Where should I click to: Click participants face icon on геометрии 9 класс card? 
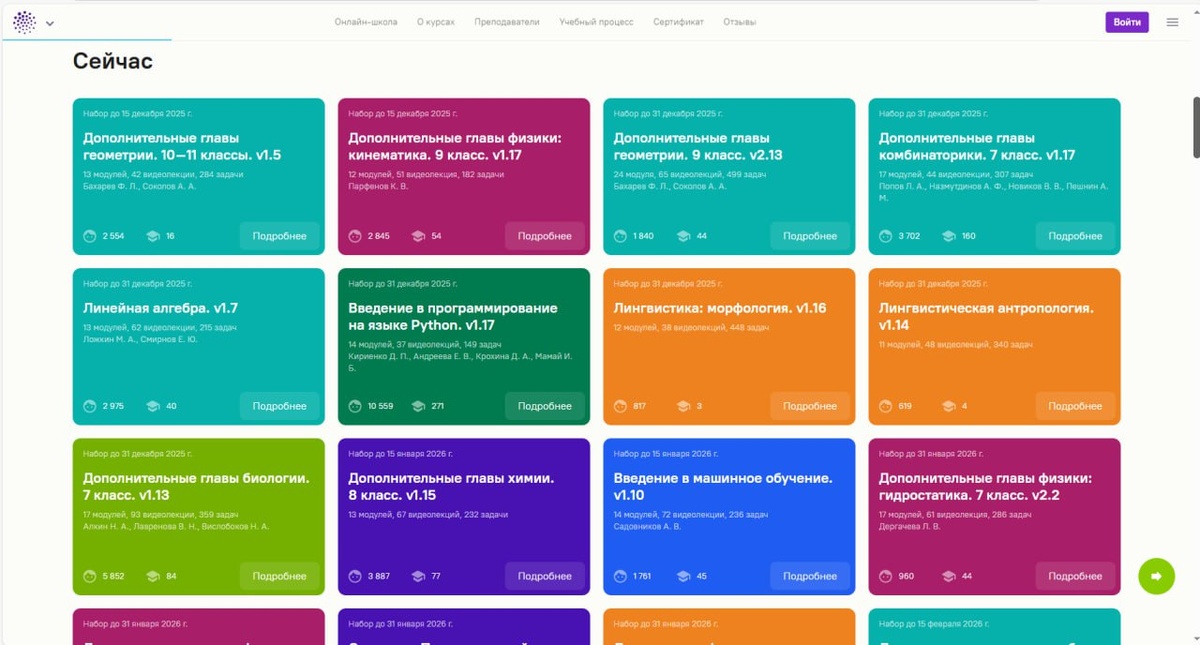(x=620, y=236)
